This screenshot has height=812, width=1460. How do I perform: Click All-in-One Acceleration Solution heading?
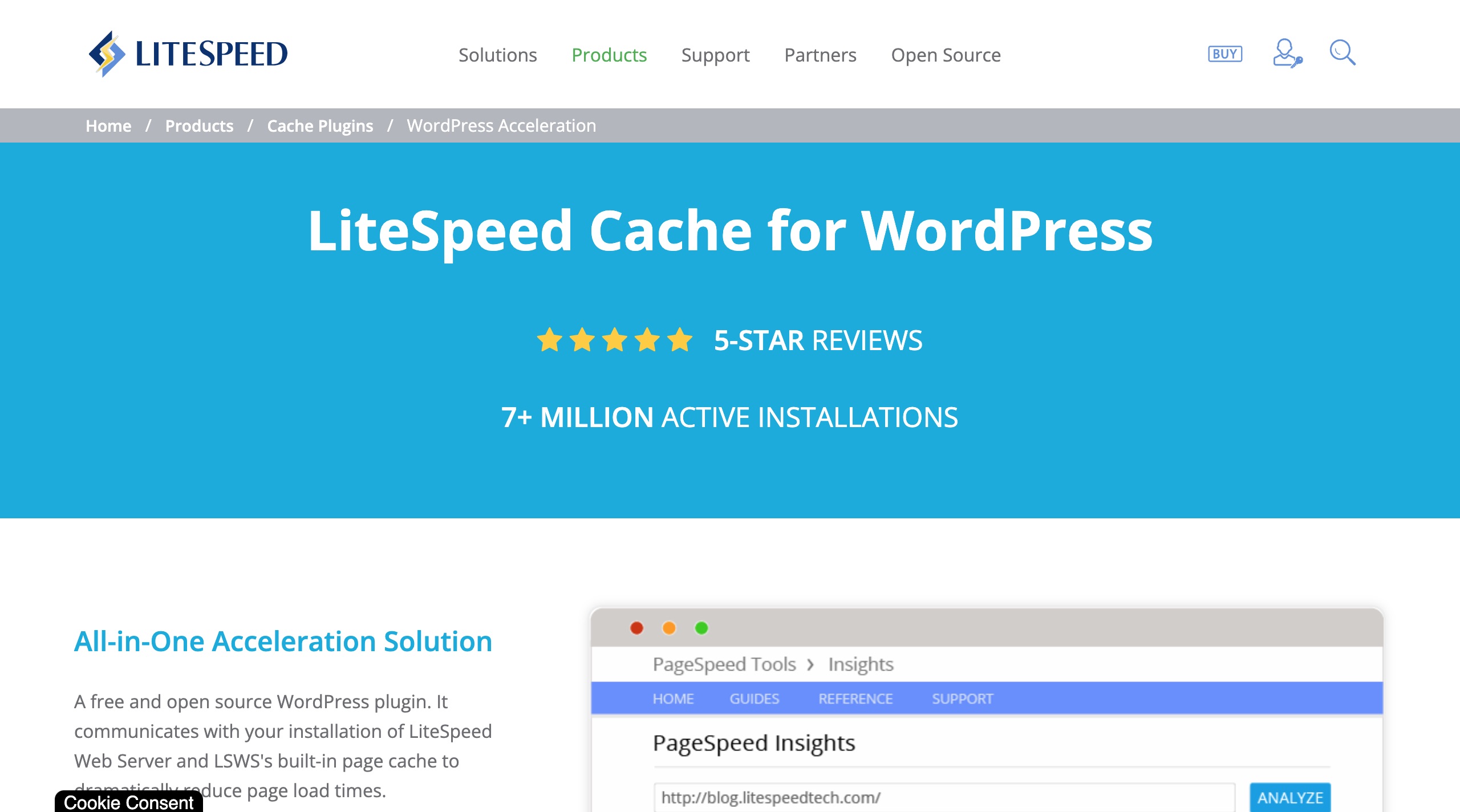click(x=283, y=641)
